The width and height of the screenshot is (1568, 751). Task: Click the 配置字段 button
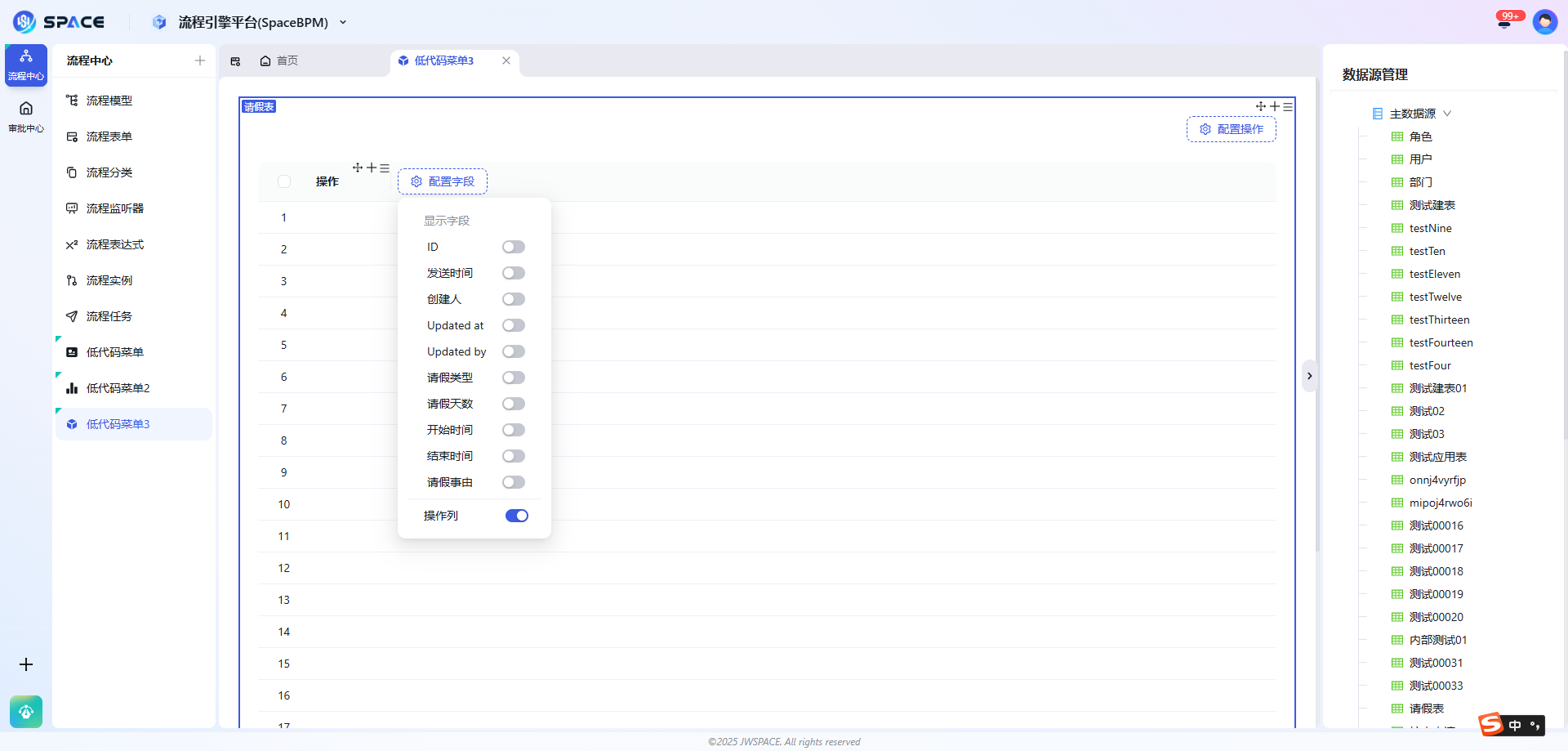tap(443, 181)
